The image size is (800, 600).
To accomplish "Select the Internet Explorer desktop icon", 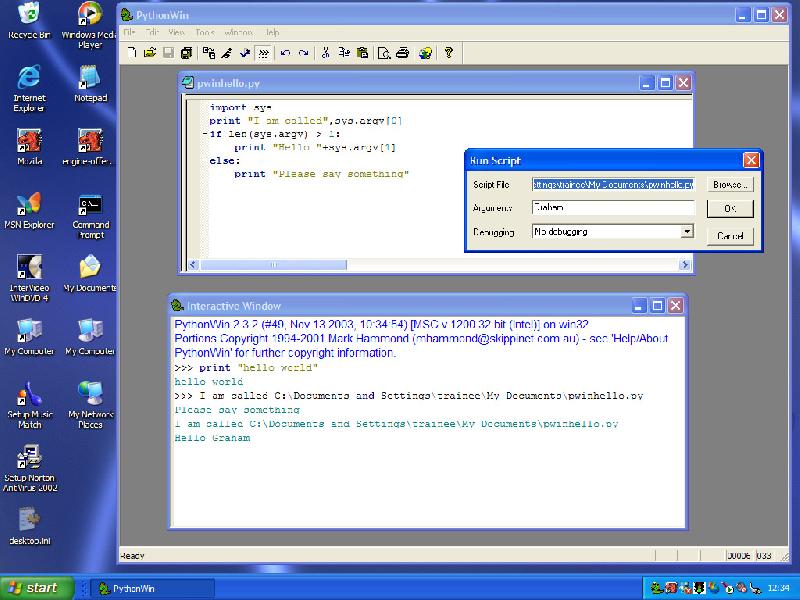I will click(x=29, y=88).
